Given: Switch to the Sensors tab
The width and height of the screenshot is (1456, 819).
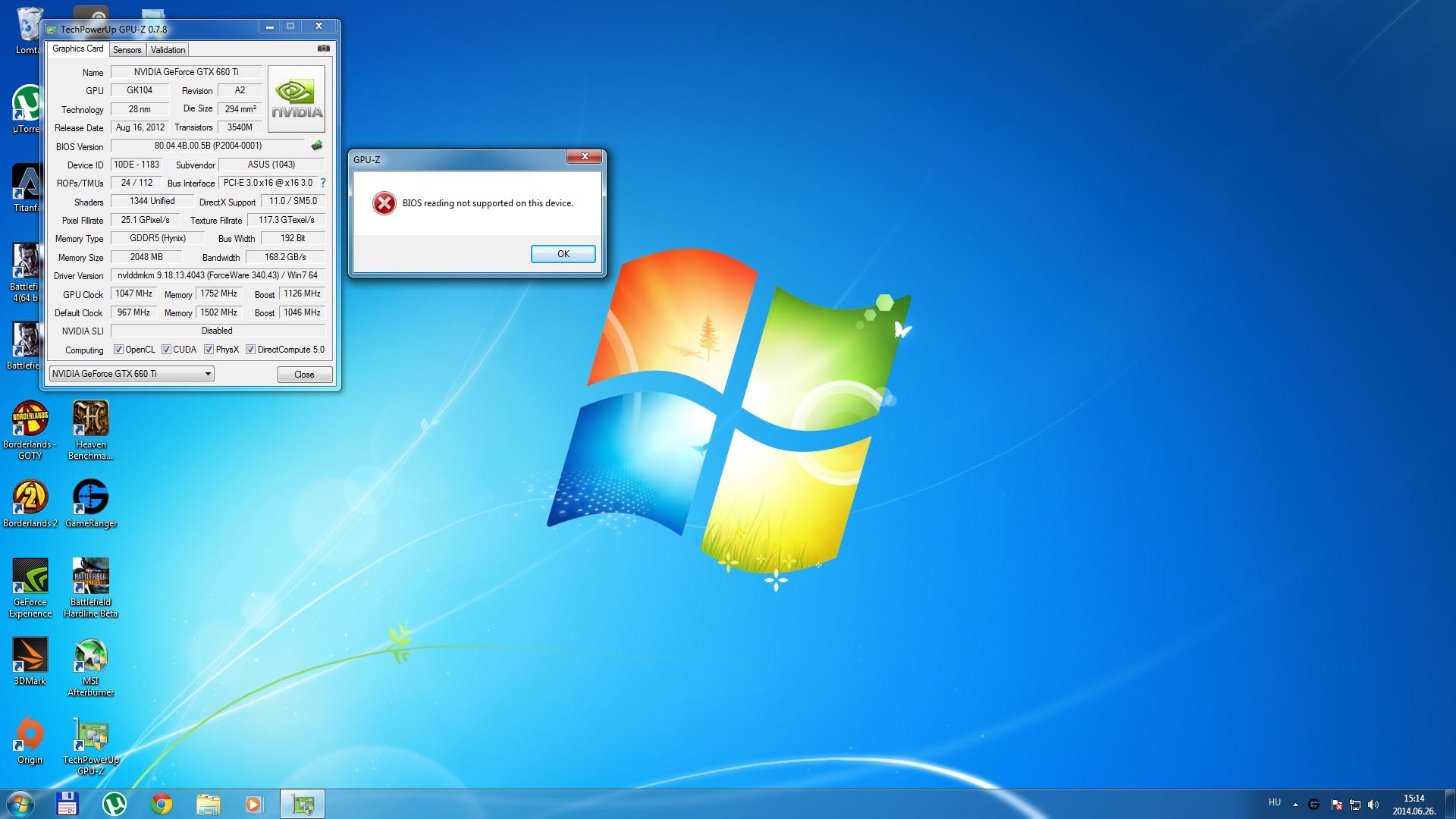Looking at the screenshot, I should [x=127, y=50].
